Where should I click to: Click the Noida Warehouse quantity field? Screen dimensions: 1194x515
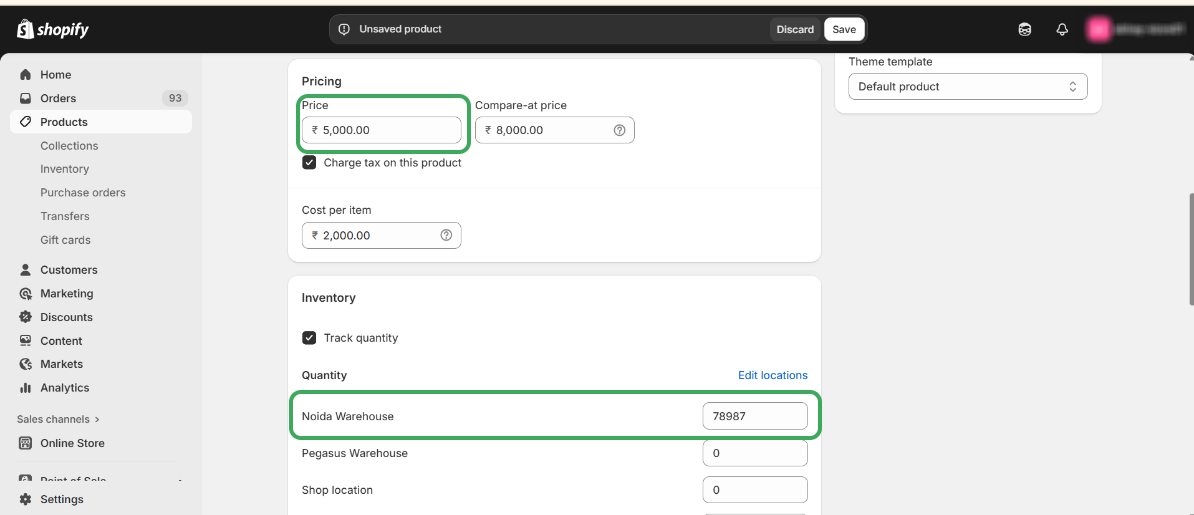pyautogui.click(x=755, y=416)
